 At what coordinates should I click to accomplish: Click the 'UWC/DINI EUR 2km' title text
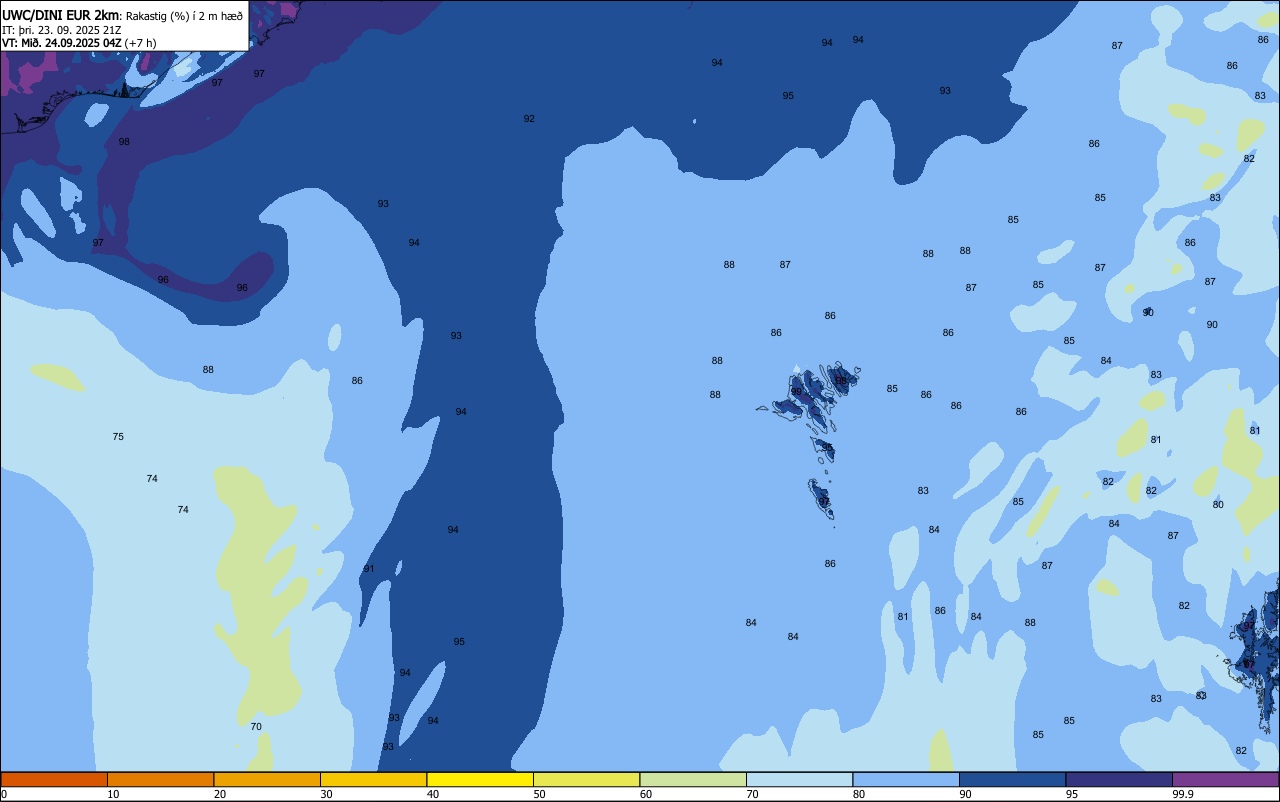[58, 15]
